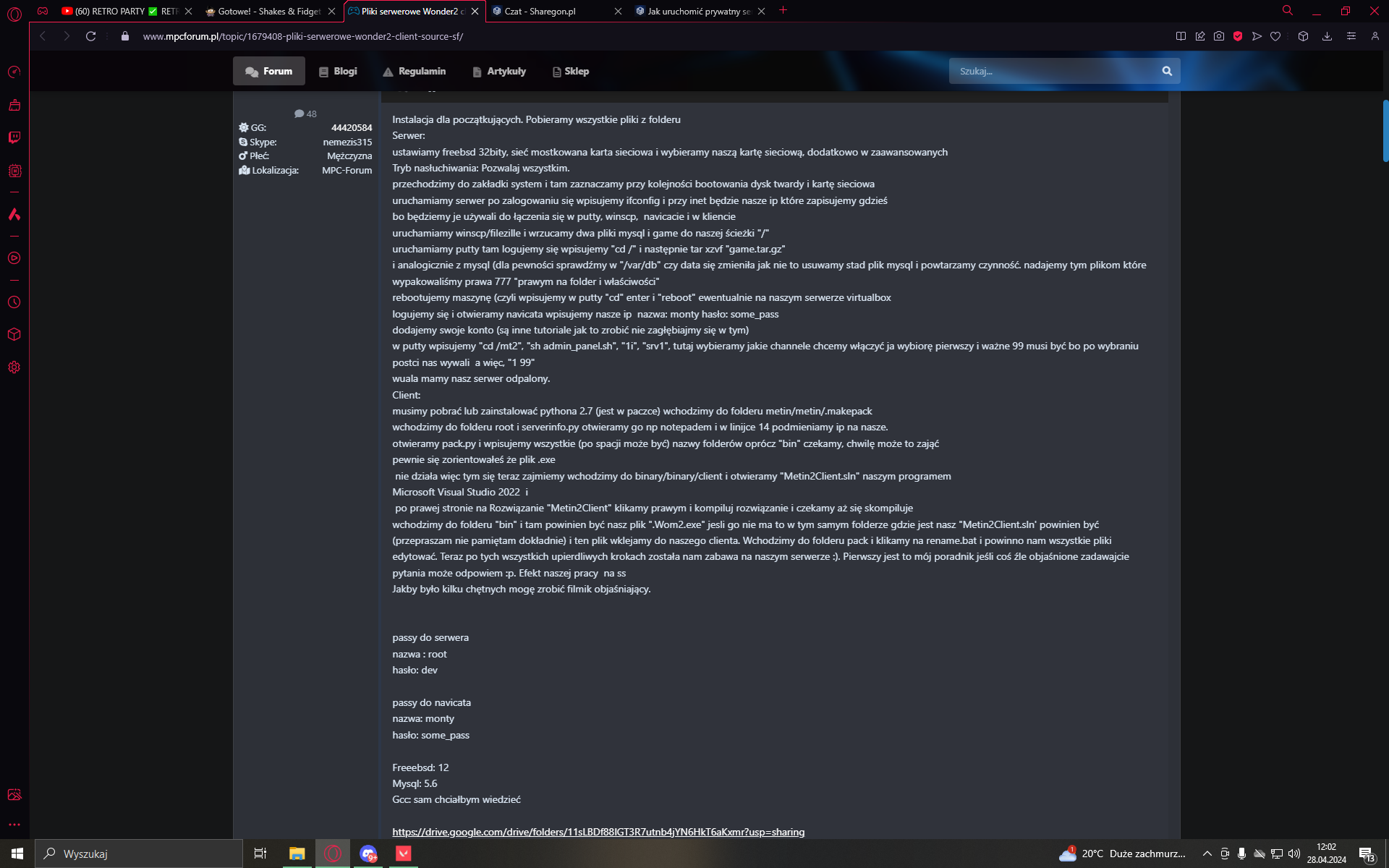The width and height of the screenshot is (1389, 868).
Task: Open the Regulamin forum menu item
Action: (x=415, y=71)
